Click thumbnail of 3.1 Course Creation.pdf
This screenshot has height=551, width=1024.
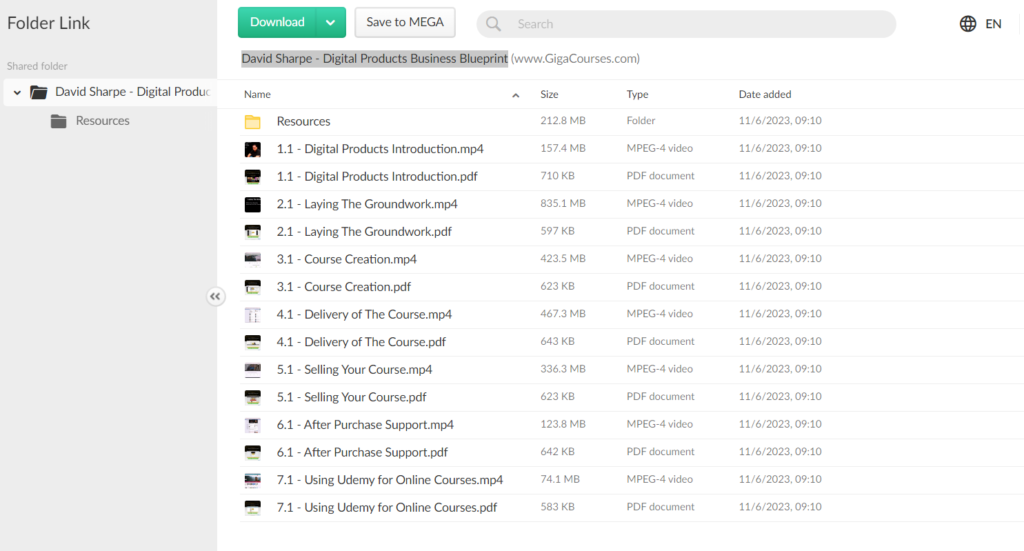point(253,287)
